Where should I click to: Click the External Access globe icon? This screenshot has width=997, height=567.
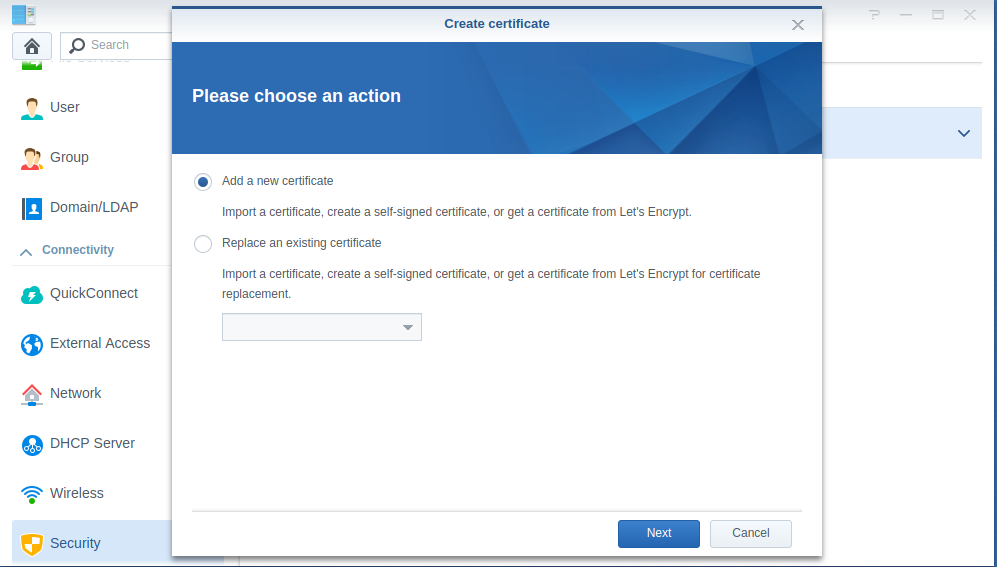click(31, 344)
